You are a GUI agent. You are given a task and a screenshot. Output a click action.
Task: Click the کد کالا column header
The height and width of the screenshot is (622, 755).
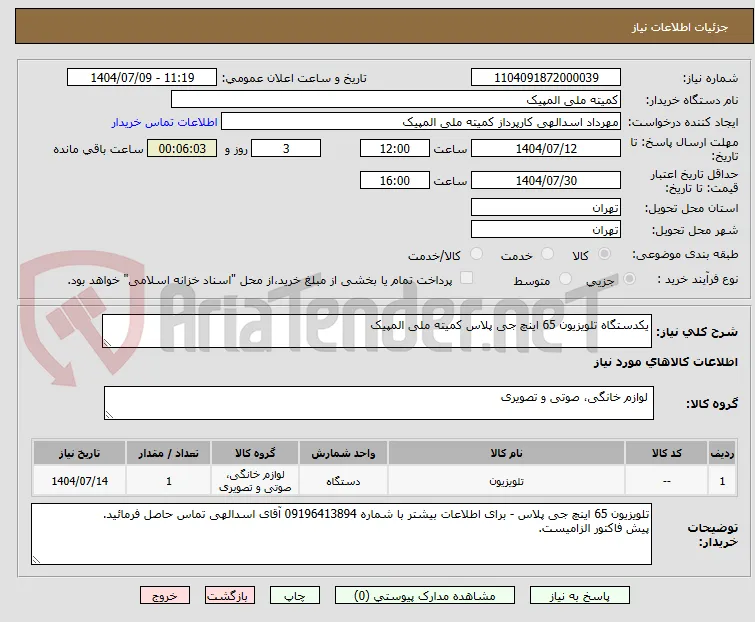[x=666, y=453]
